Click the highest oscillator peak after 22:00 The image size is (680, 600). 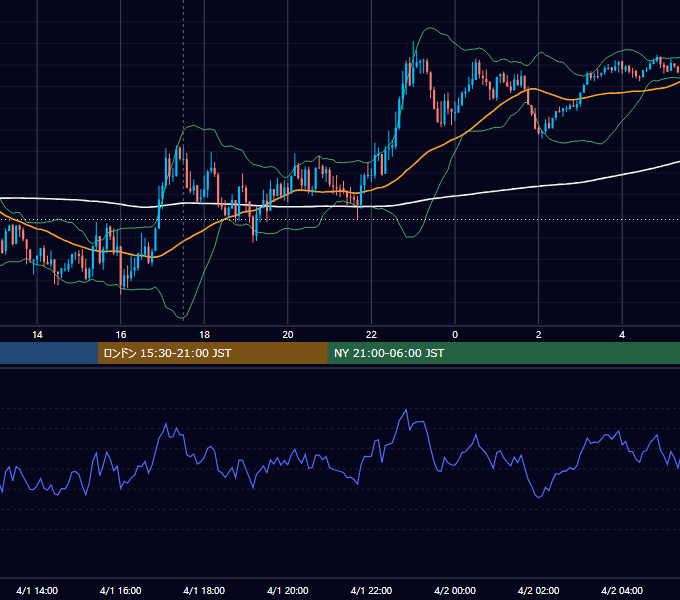[406, 410]
